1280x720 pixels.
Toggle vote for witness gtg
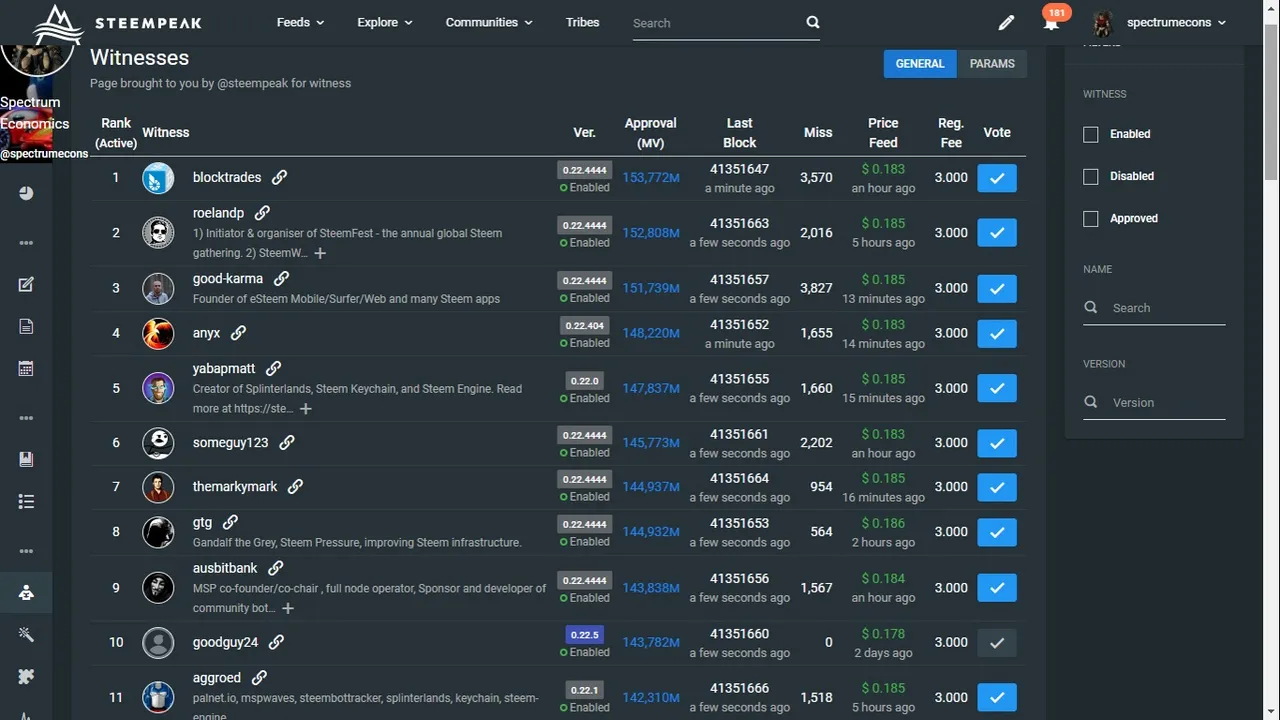pos(997,532)
